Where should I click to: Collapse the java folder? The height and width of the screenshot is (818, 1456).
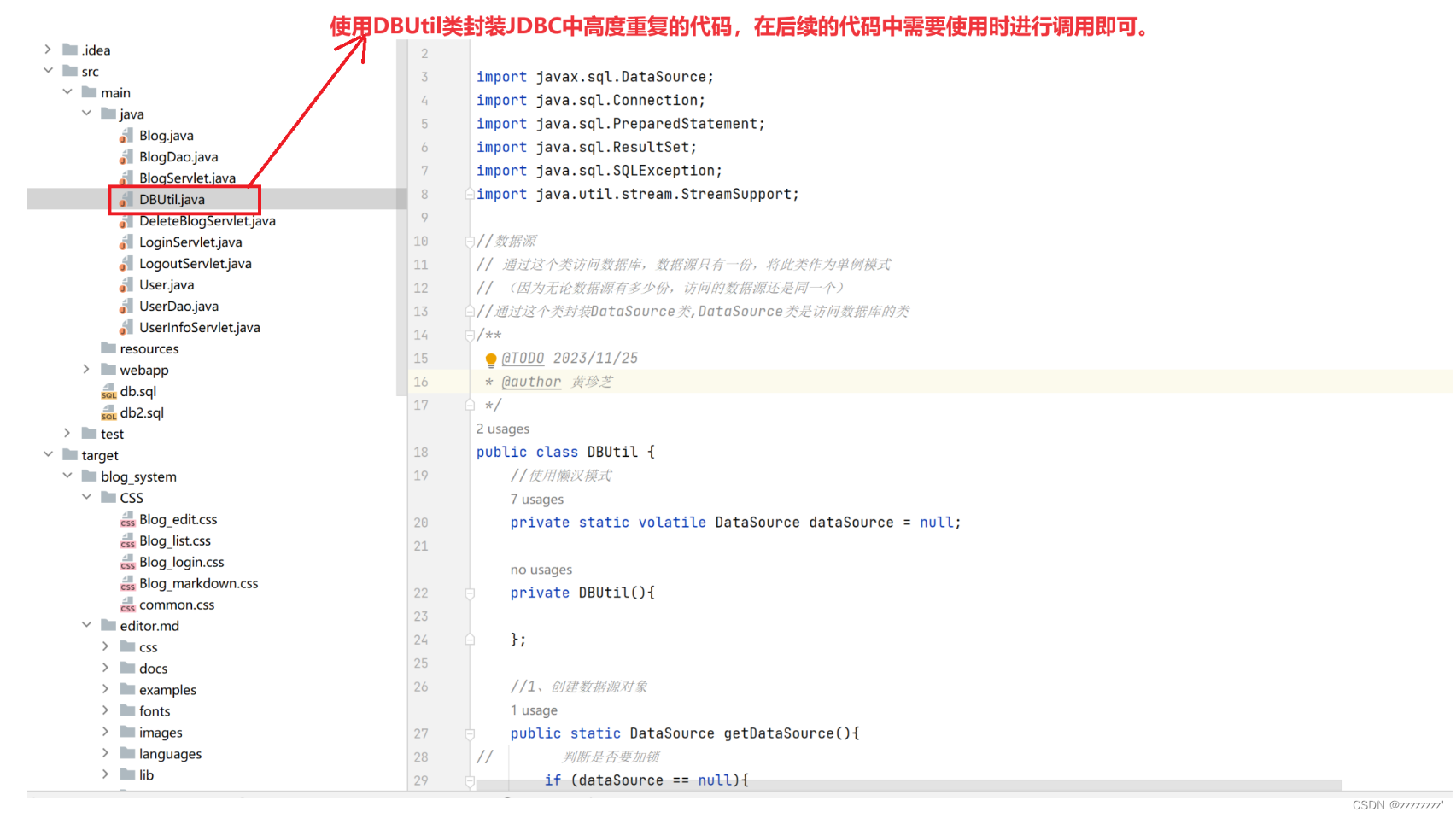pyautogui.click(x=86, y=114)
